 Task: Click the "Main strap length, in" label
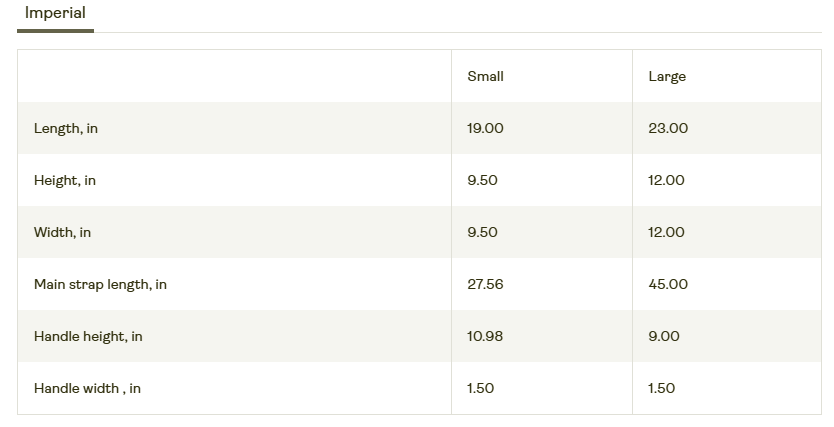pos(100,285)
